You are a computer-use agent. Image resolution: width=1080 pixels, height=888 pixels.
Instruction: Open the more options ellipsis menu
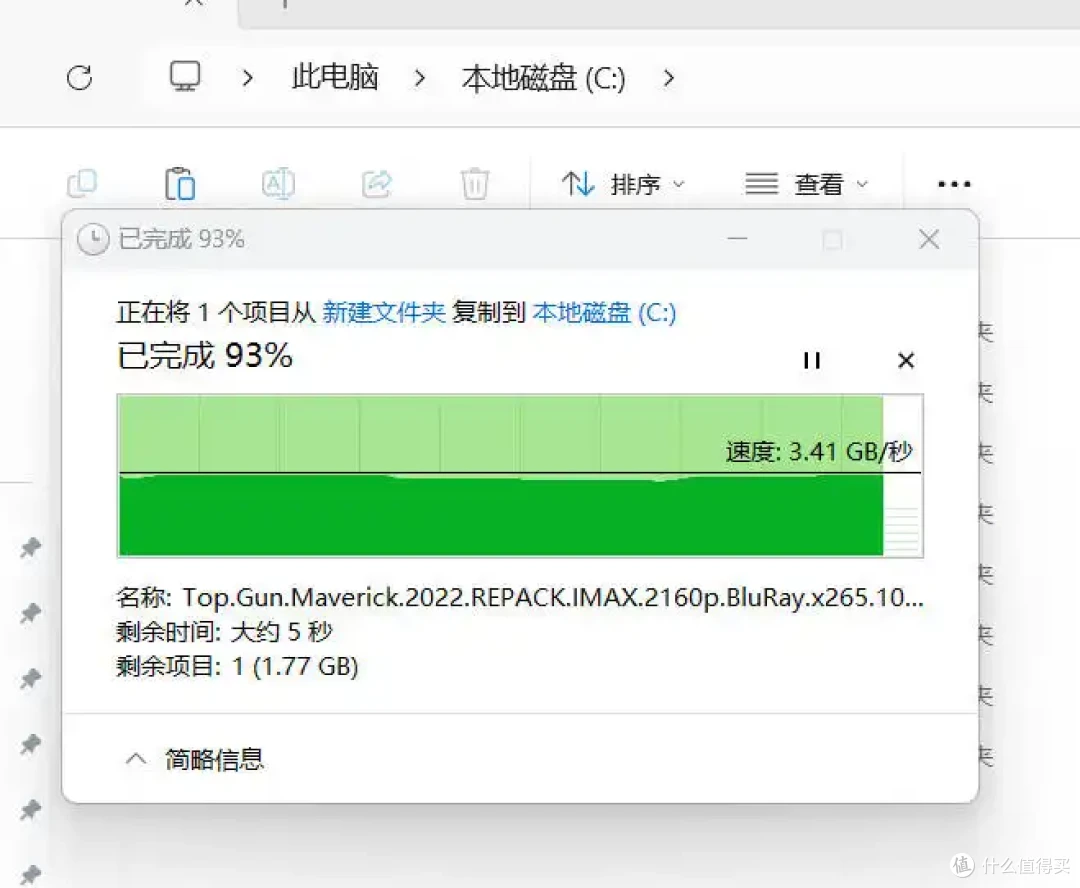(954, 184)
